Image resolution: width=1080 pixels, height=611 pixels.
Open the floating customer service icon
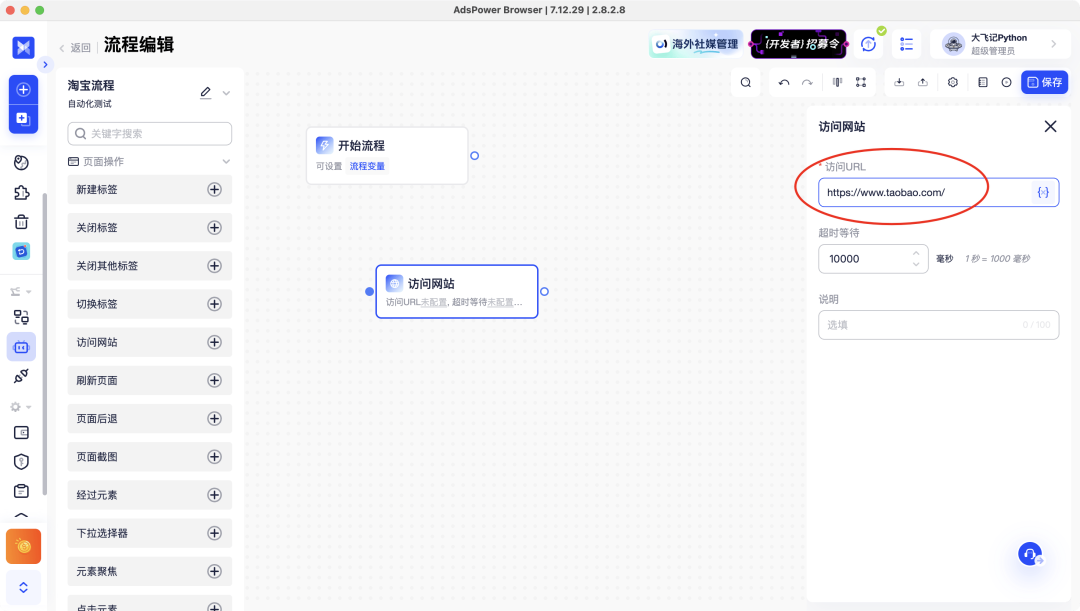1029,554
